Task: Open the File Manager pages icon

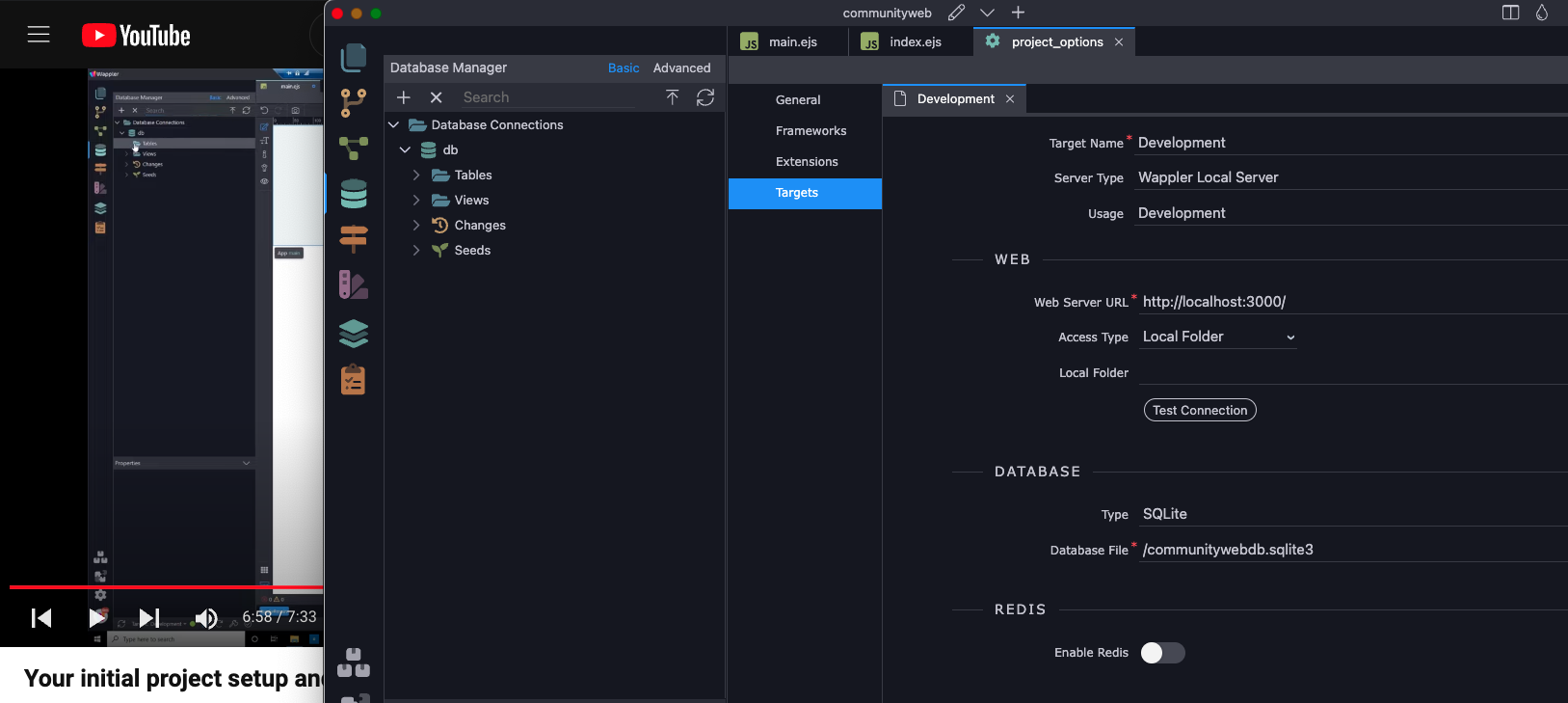Action: pos(354,58)
